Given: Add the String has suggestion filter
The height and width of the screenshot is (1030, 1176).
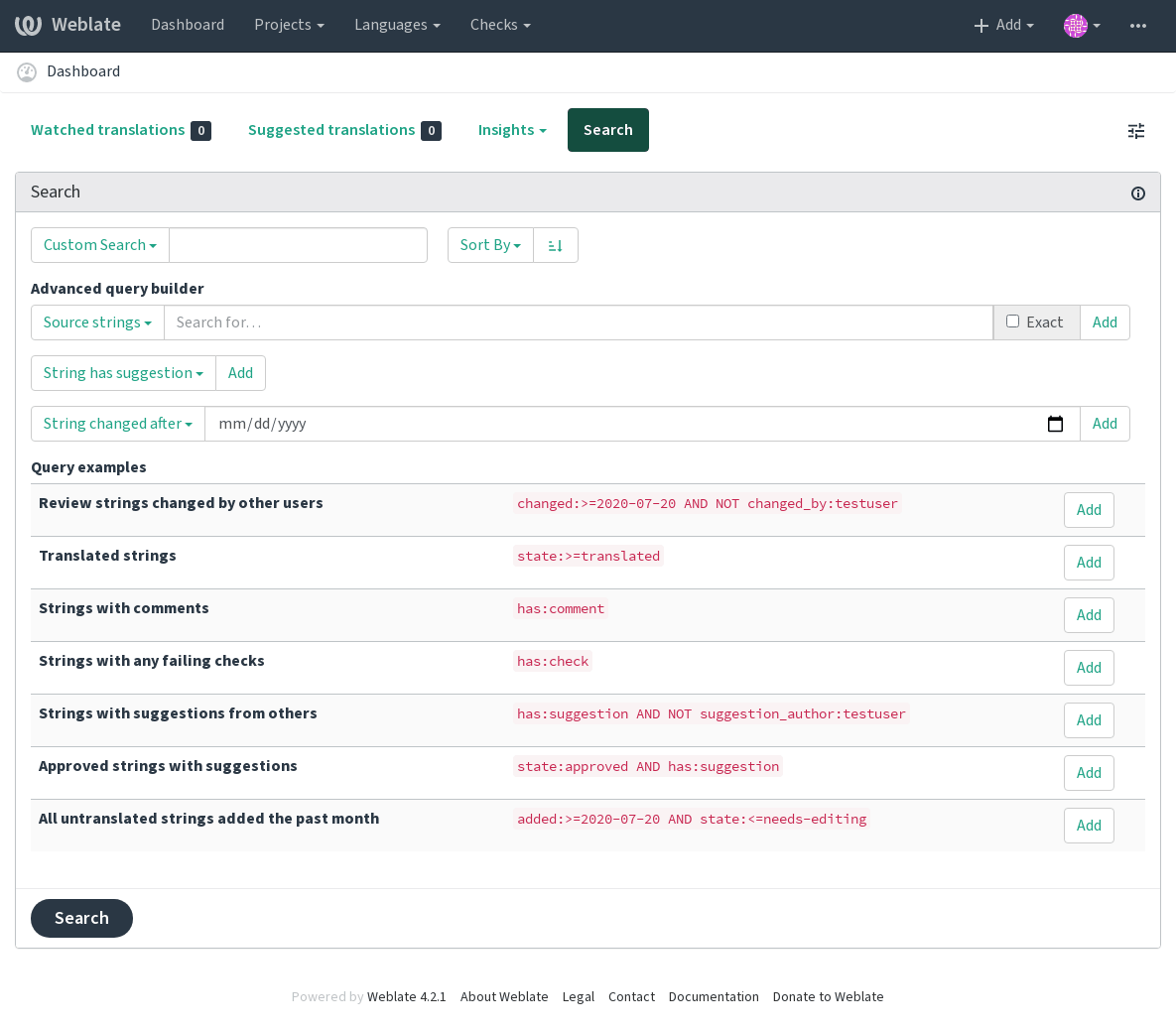Looking at the screenshot, I should [240, 373].
